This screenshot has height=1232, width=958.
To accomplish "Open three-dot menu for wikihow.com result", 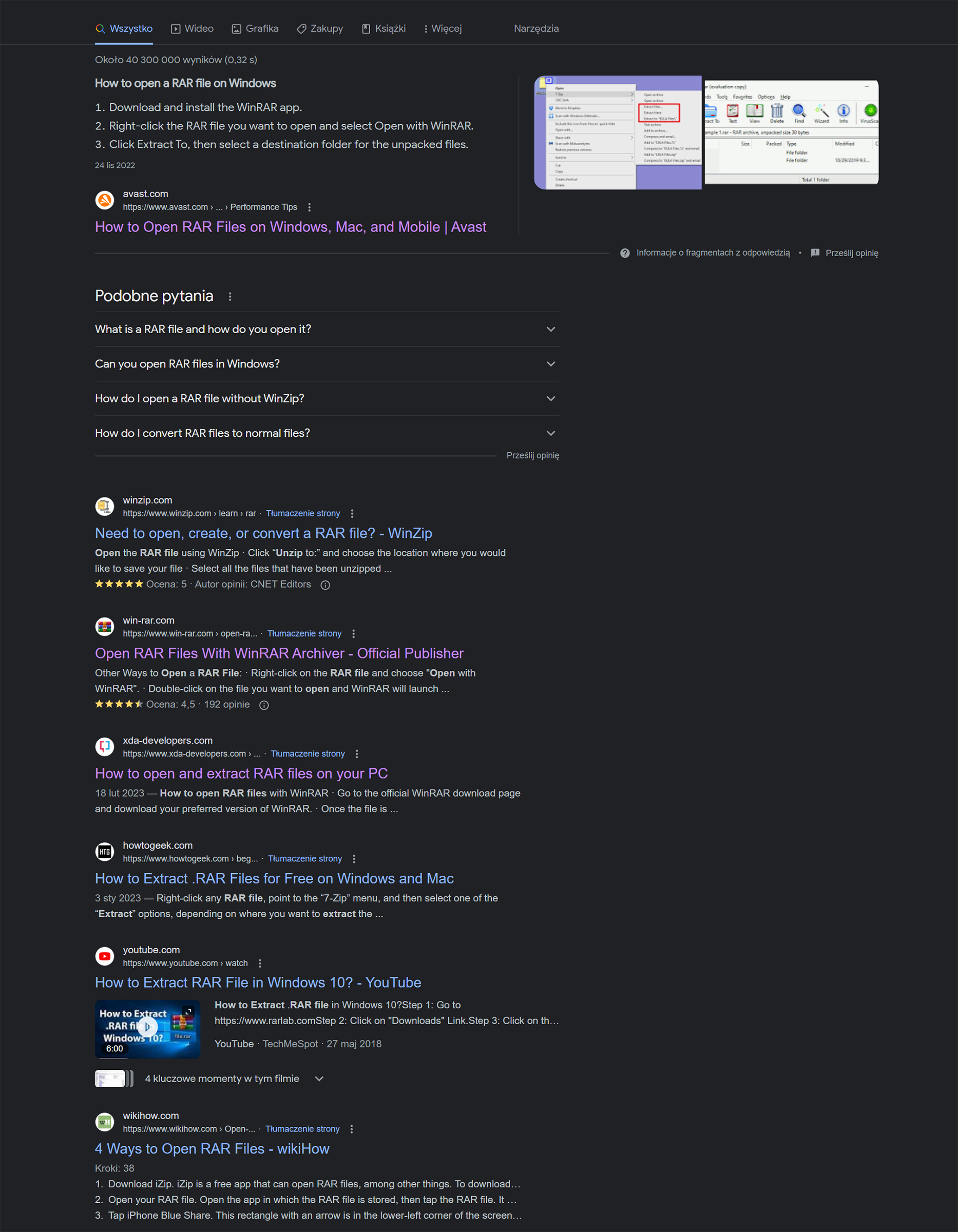I will click(352, 1129).
